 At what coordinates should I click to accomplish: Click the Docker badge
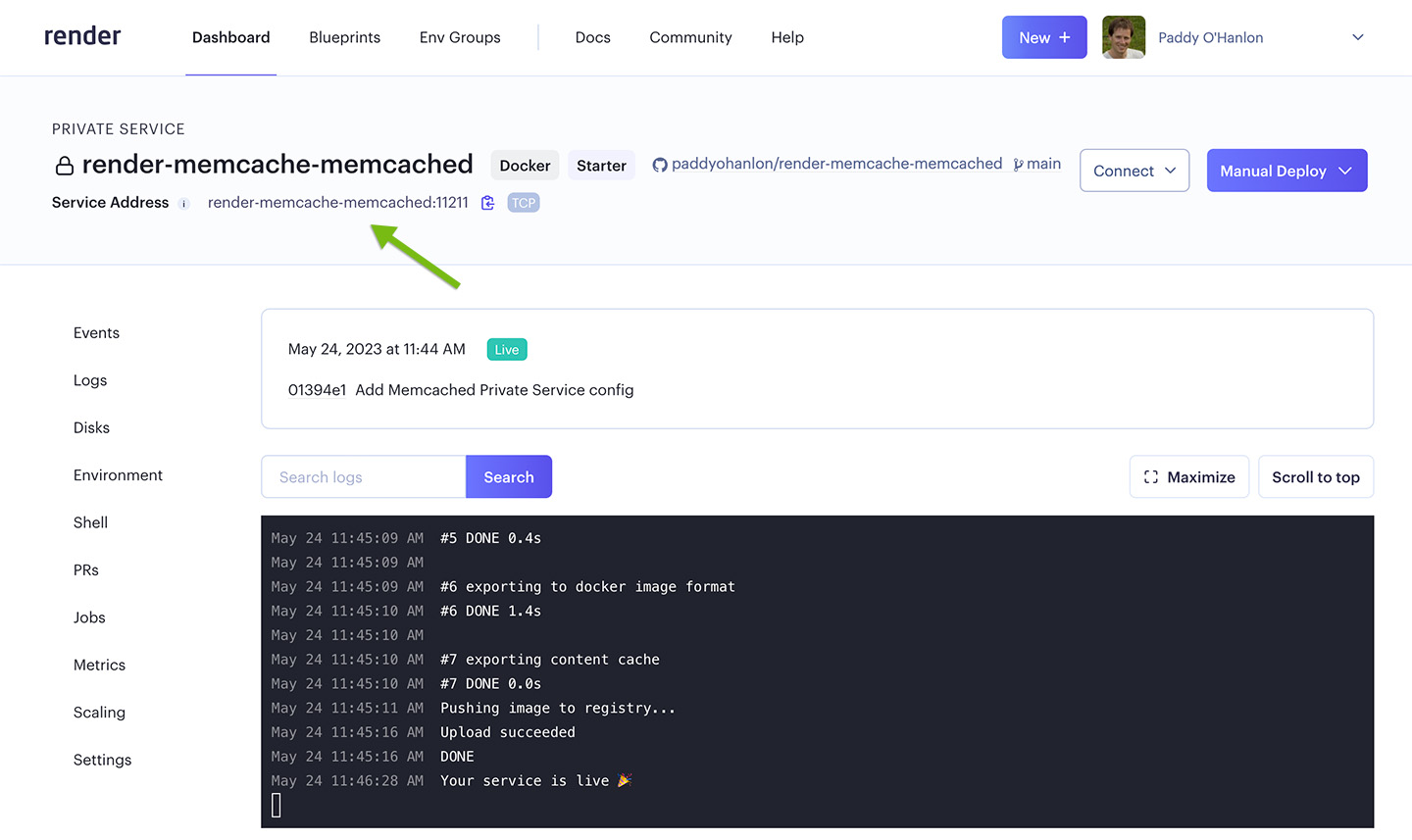click(x=525, y=166)
